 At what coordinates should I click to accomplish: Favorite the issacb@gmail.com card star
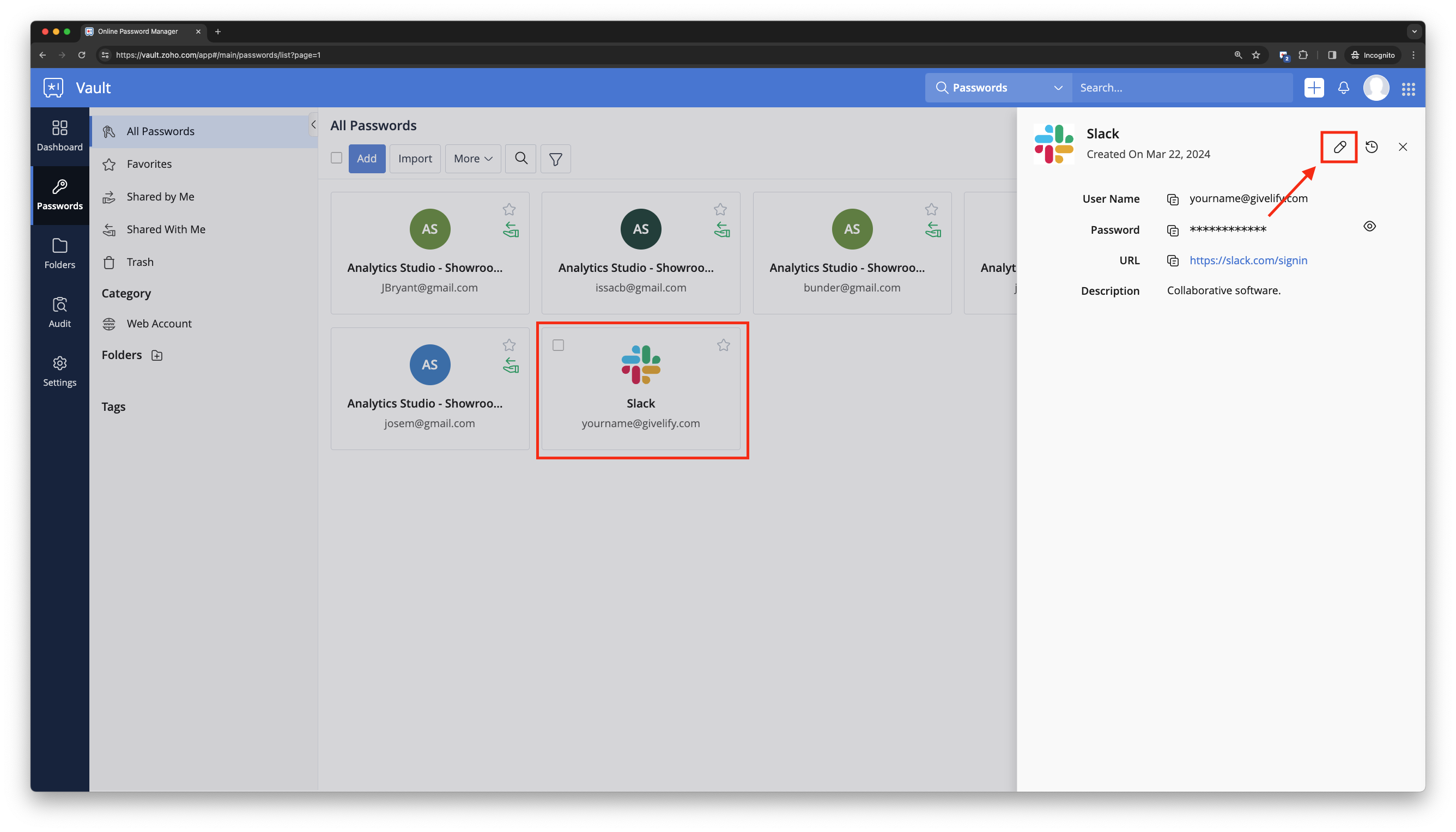click(720, 209)
